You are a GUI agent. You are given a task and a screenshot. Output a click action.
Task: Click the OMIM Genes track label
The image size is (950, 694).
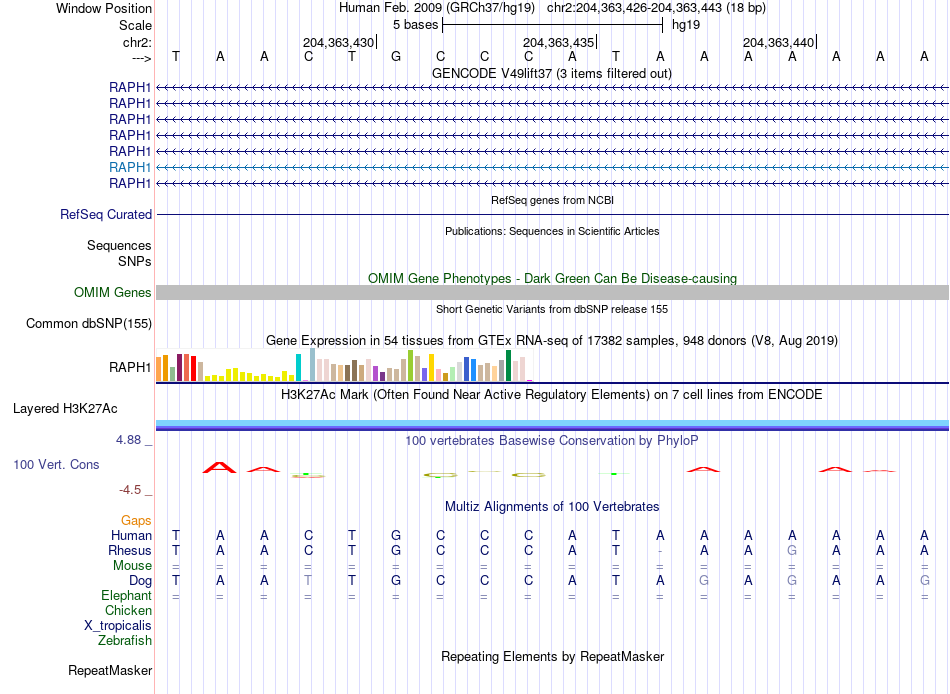113,293
